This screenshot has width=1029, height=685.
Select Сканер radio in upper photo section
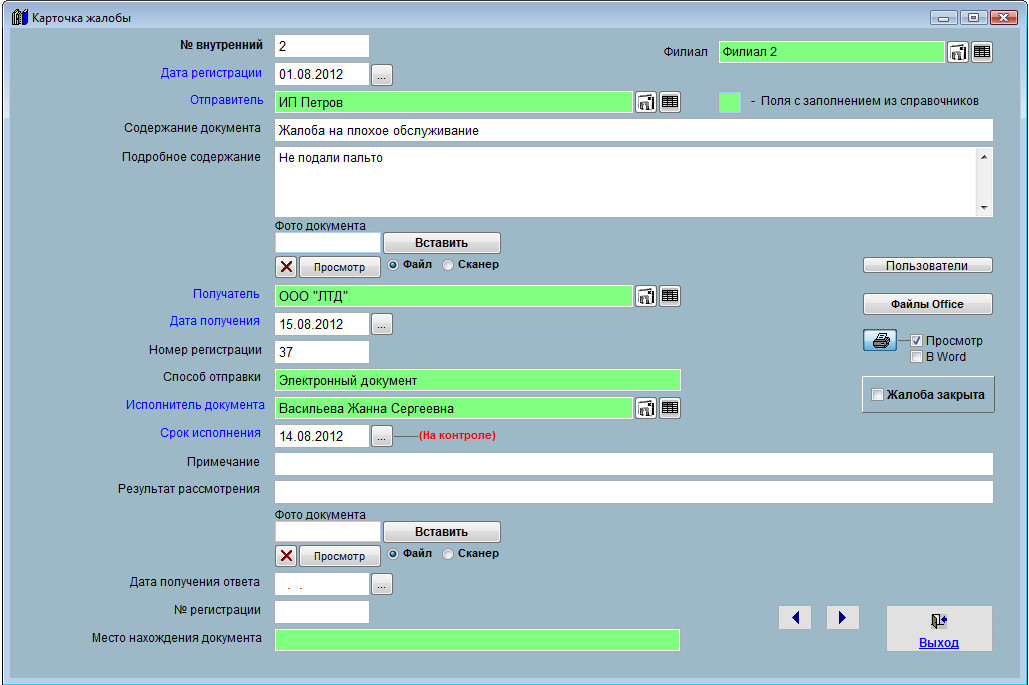(448, 264)
